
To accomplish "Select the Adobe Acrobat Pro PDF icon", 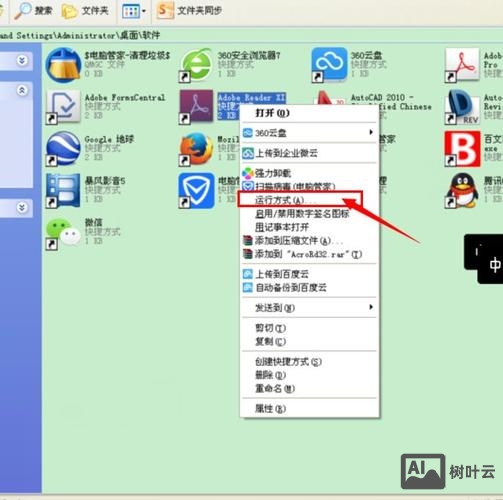I will click(x=462, y=65).
